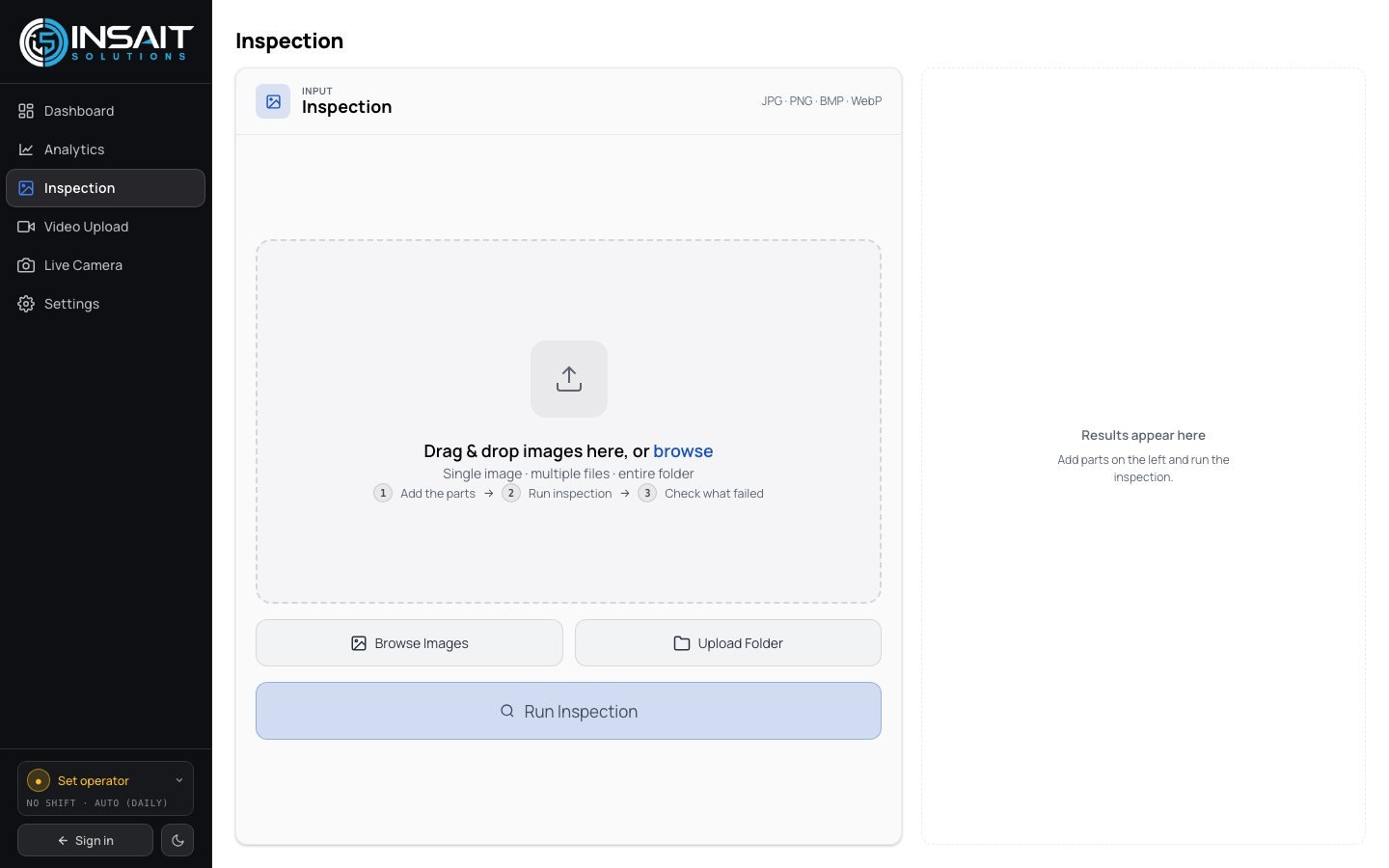Click the Browse Images button
This screenshot has width=1389, height=868.
click(409, 643)
